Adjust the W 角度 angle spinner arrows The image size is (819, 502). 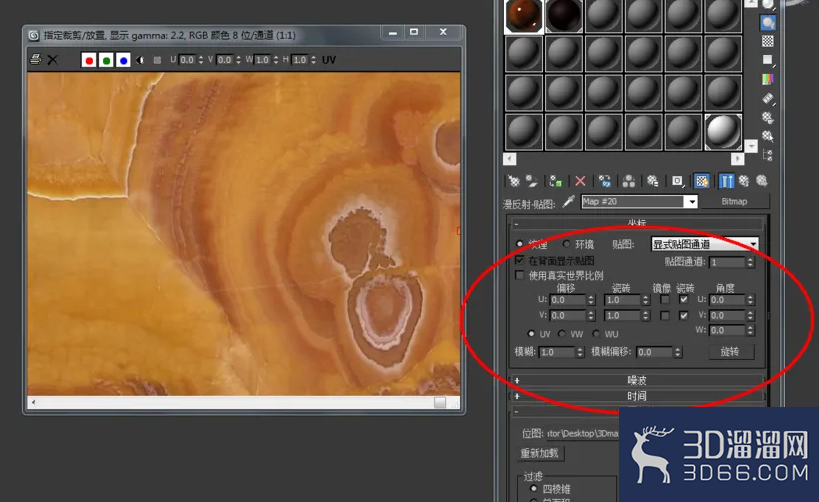(x=750, y=330)
